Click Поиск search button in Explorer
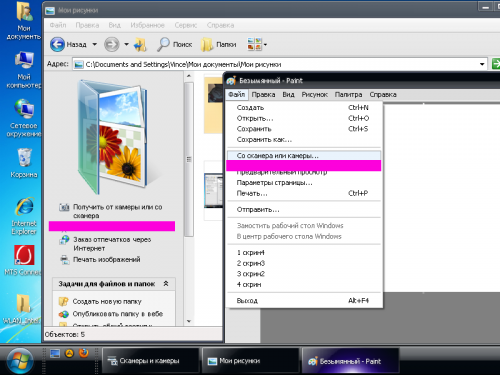 tap(175, 44)
